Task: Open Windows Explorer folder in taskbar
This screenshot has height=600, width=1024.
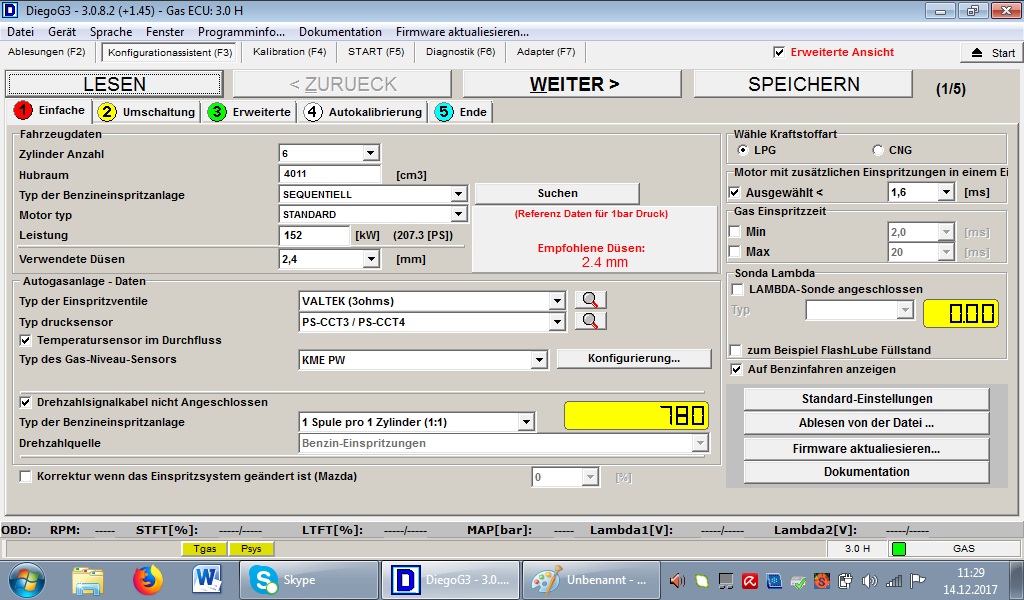Action: (88, 579)
